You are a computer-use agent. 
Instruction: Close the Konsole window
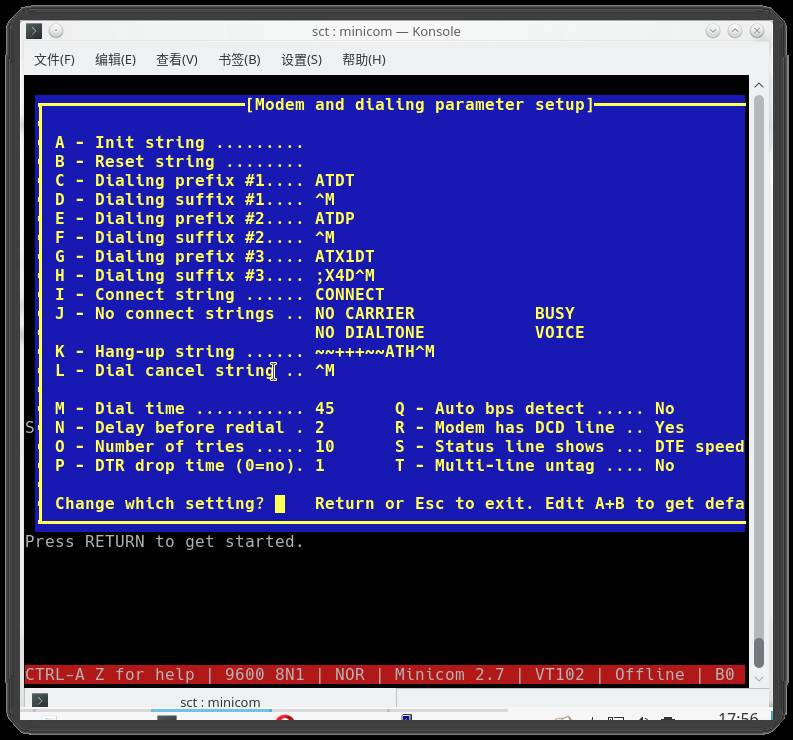point(757,31)
